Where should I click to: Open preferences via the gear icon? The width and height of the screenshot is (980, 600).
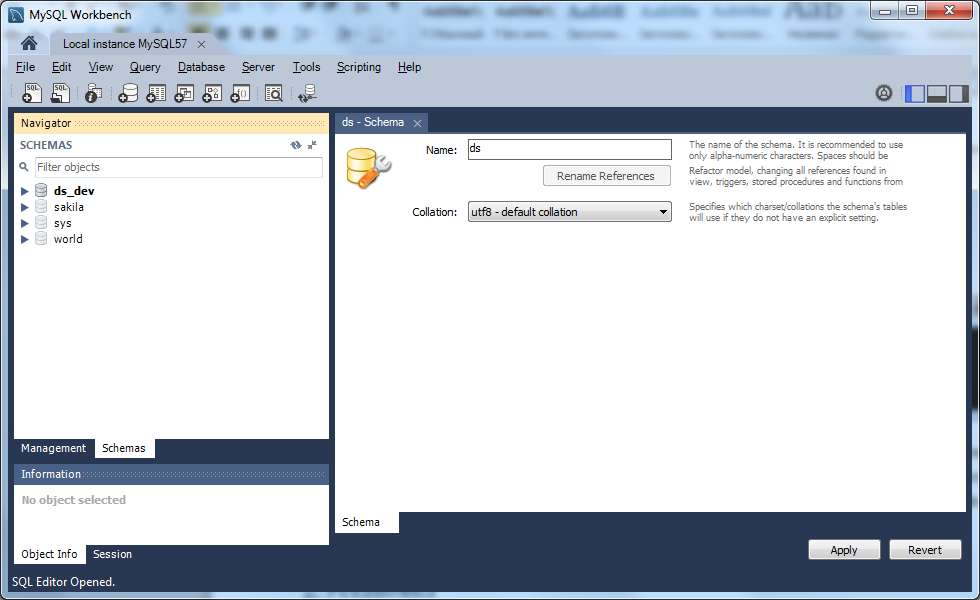coord(884,93)
